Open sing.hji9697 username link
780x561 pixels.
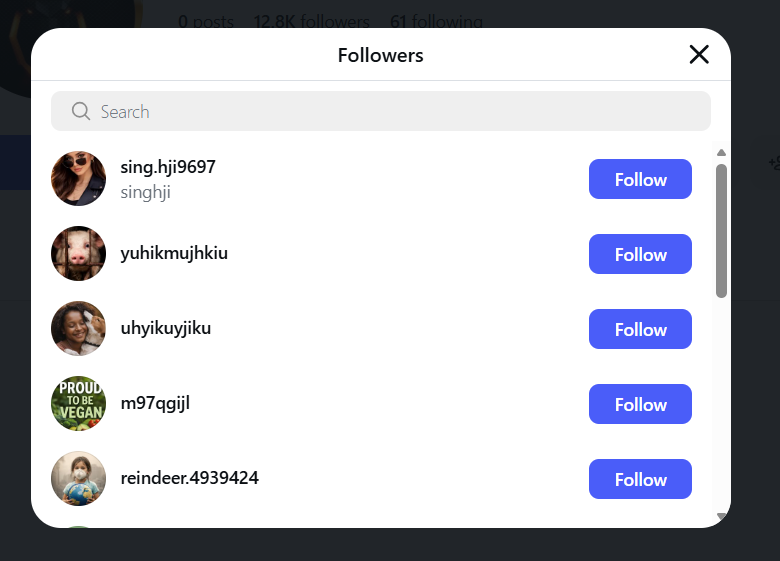pyautogui.click(x=168, y=167)
